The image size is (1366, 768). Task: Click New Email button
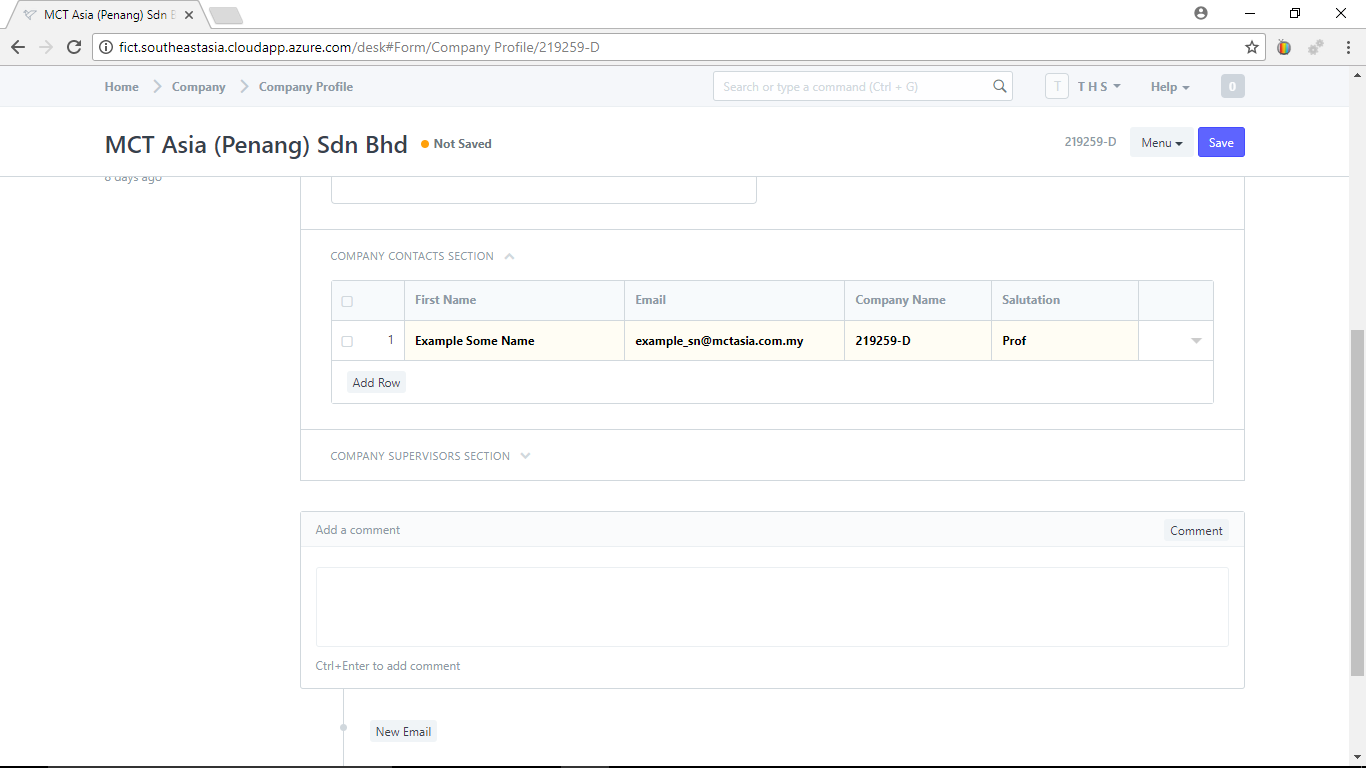(x=403, y=731)
